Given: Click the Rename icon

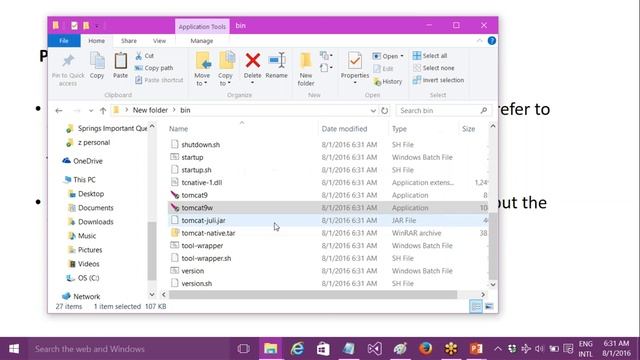Looking at the screenshot, I should point(277,61).
